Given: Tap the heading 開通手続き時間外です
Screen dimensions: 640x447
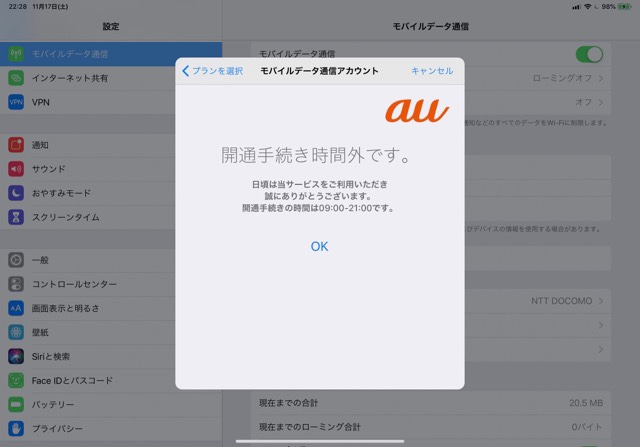Looking at the screenshot, I should (315, 155).
